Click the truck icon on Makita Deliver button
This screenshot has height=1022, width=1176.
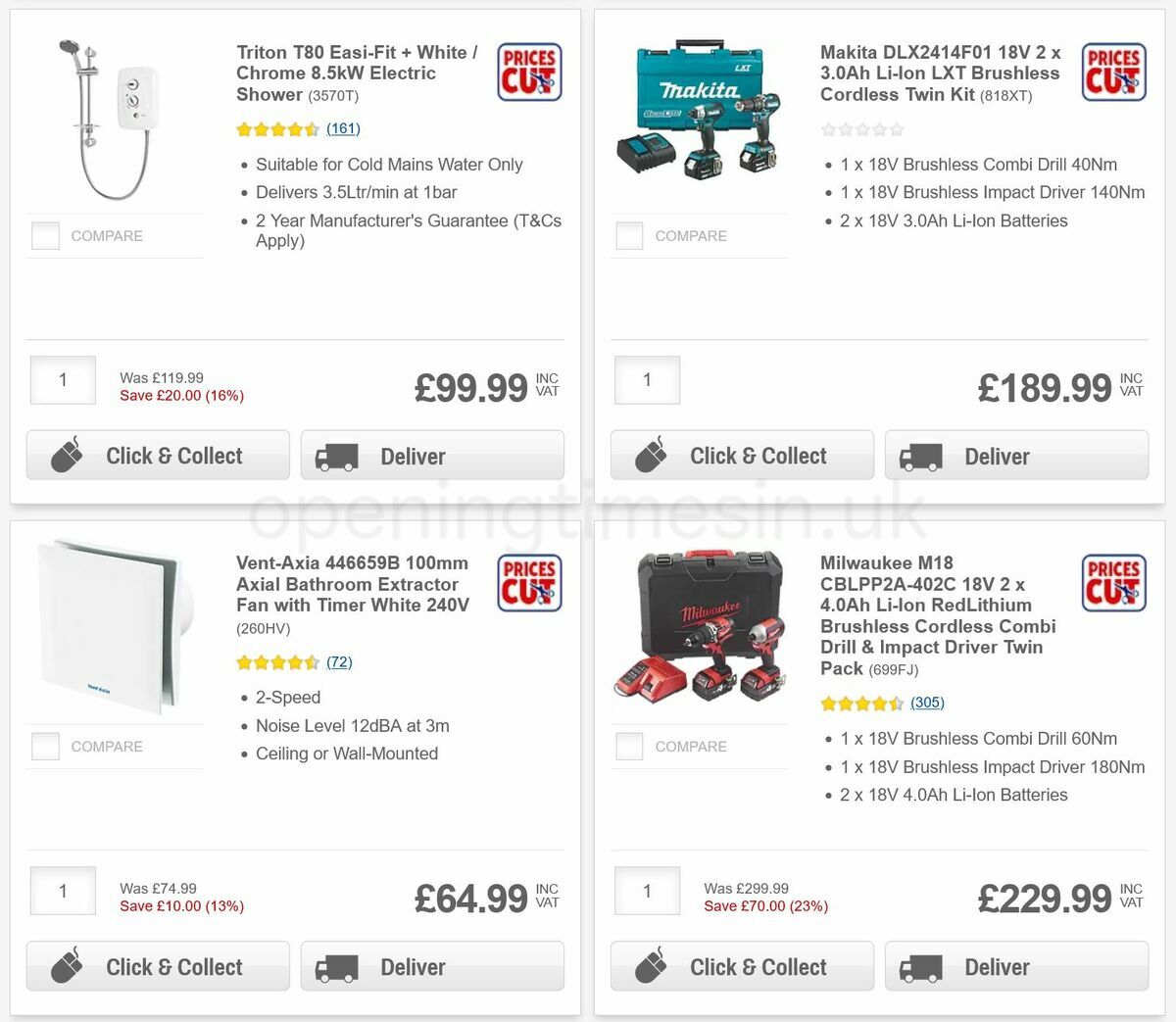(922, 456)
